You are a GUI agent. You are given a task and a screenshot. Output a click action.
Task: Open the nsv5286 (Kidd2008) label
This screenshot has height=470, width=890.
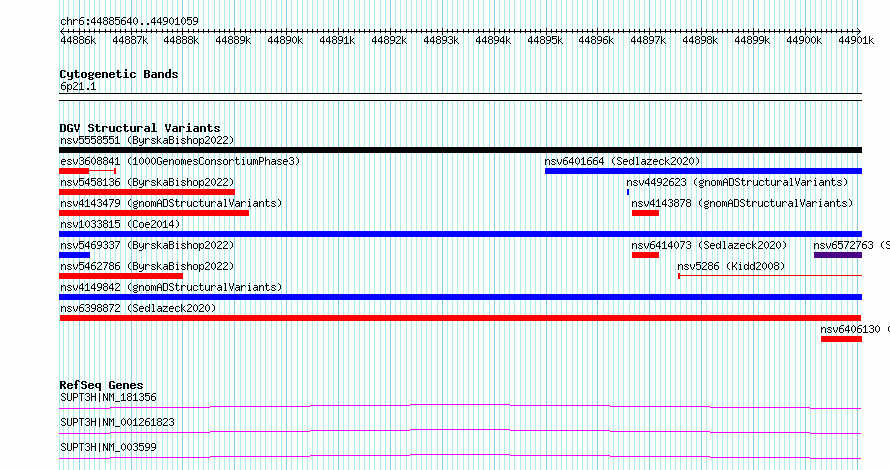pyautogui.click(x=731, y=266)
